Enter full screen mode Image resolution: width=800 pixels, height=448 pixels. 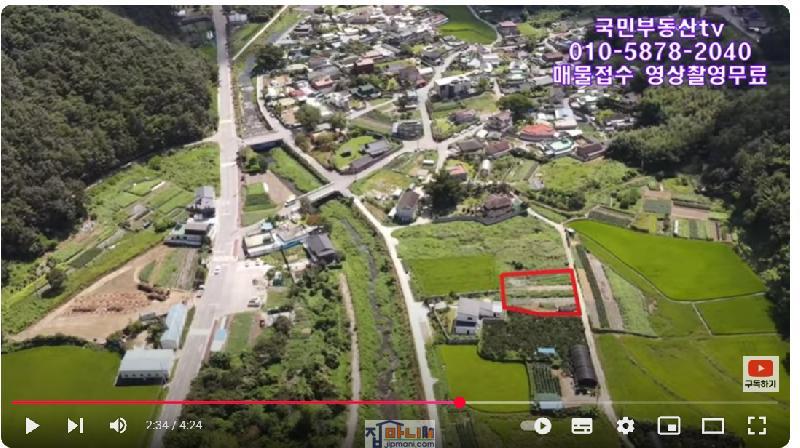pos(757,426)
